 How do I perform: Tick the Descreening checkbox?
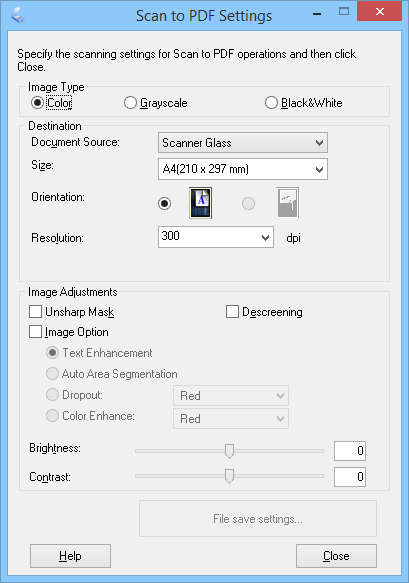pyautogui.click(x=264, y=312)
